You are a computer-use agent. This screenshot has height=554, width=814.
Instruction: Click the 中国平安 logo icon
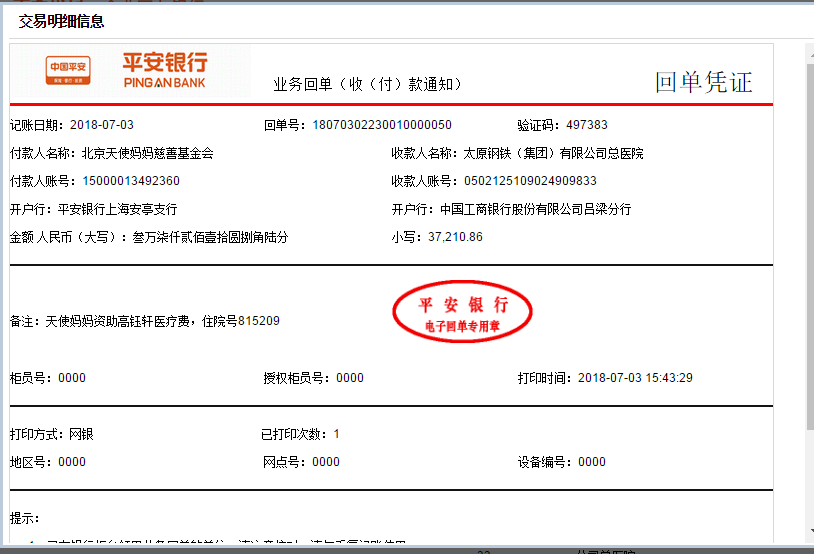[x=68, y=71]
